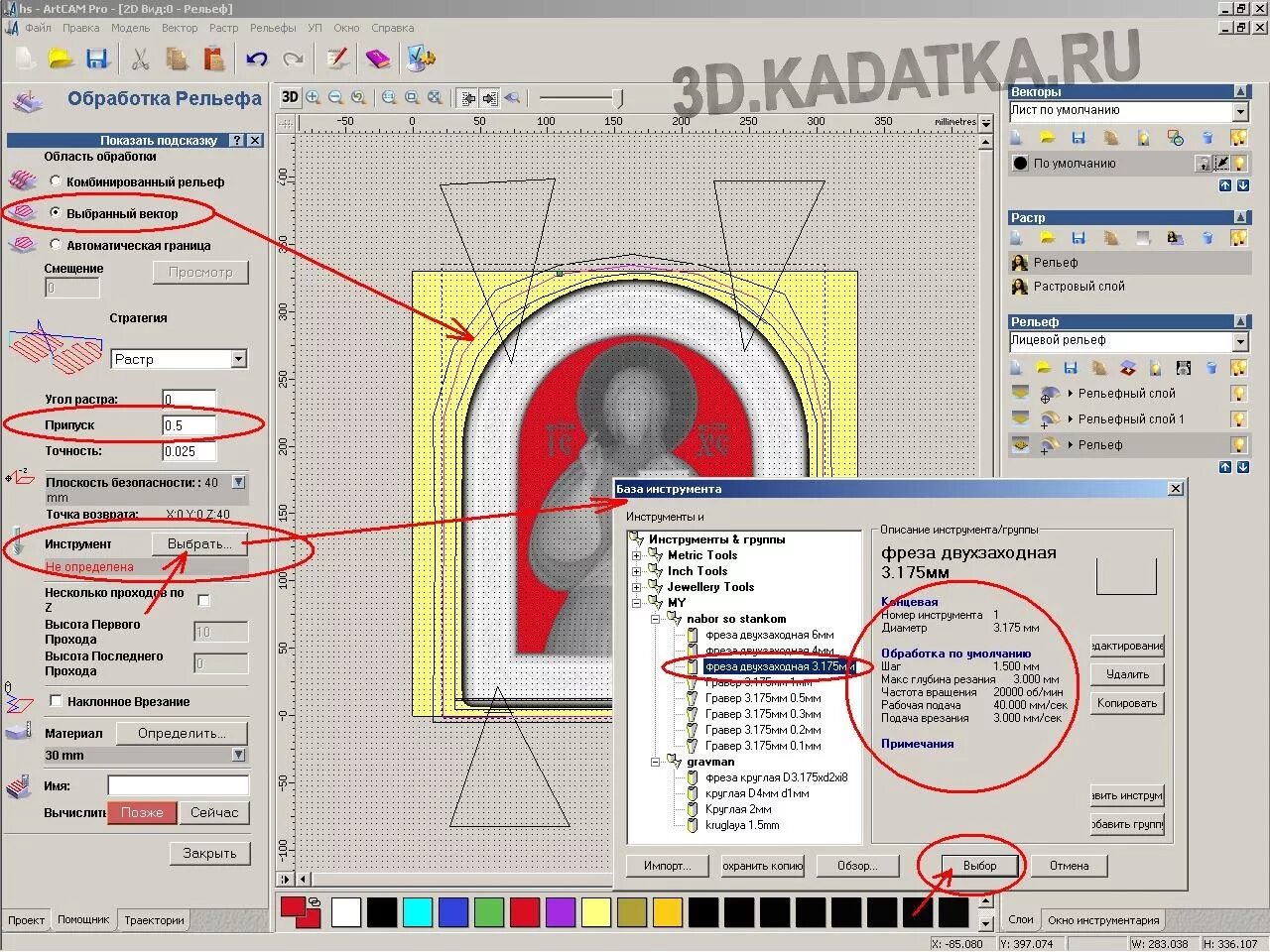This screenshot has width=1270, height=952.
Task: Delete vector layer with the Векторы trash icon
Action: coord(1207,138)
